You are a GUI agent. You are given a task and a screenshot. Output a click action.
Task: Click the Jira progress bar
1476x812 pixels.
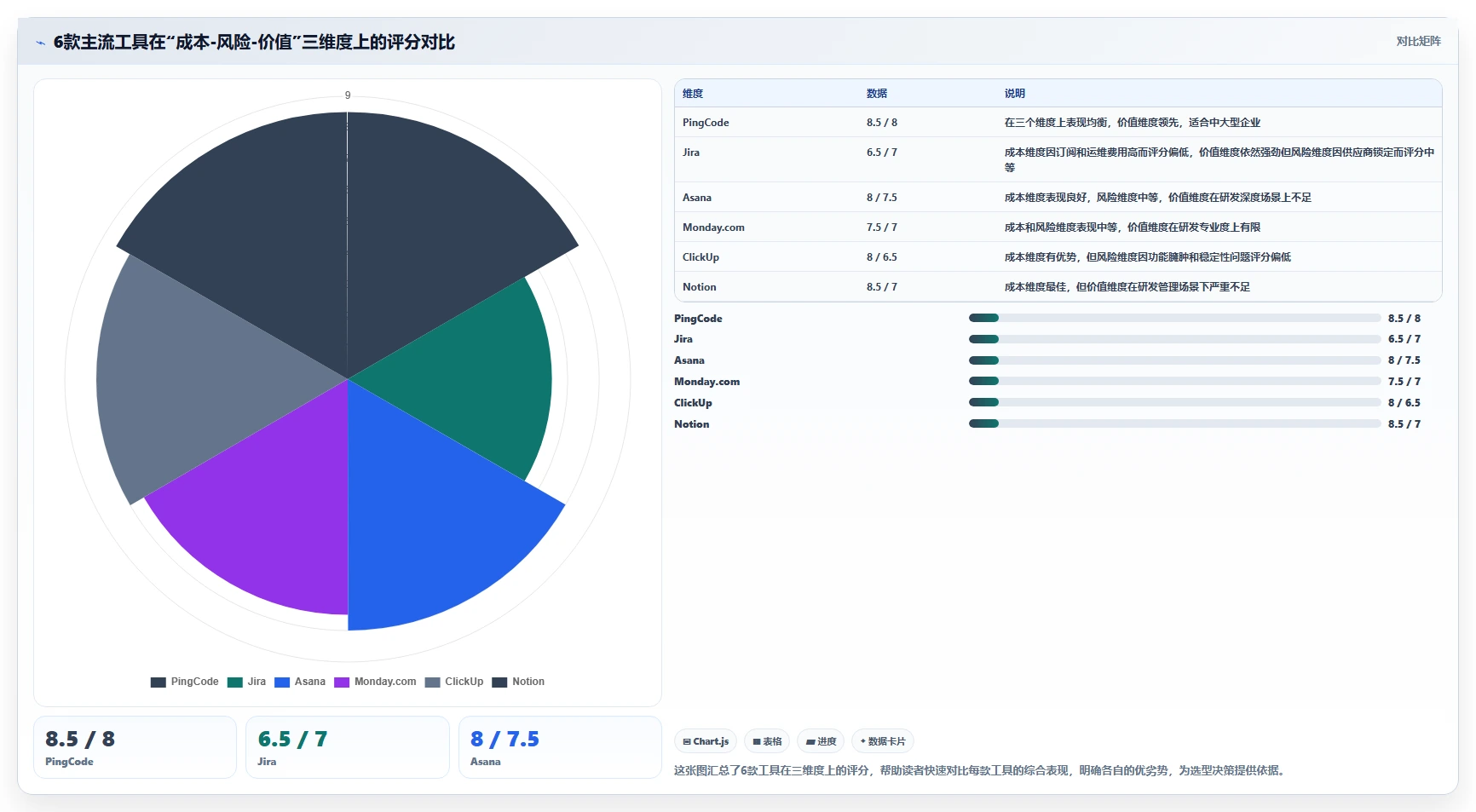pos(1174,339)
